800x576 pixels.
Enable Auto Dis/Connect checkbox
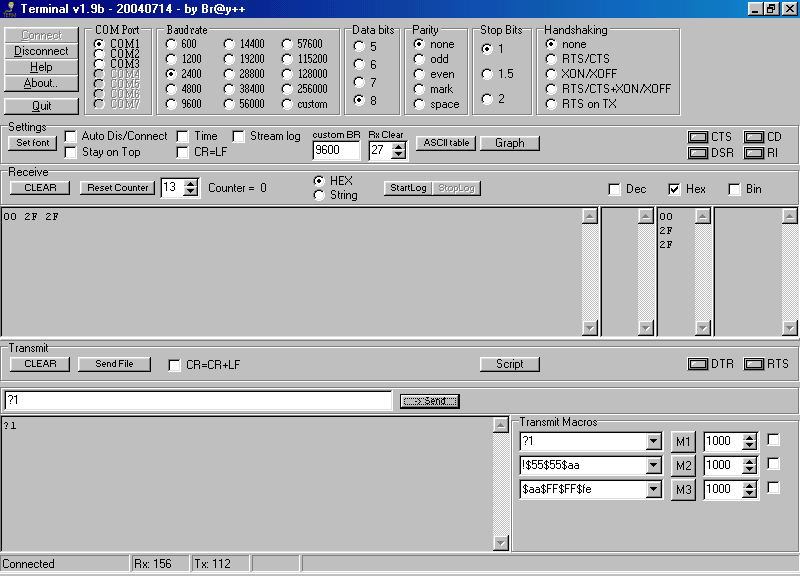coord(71,136)
